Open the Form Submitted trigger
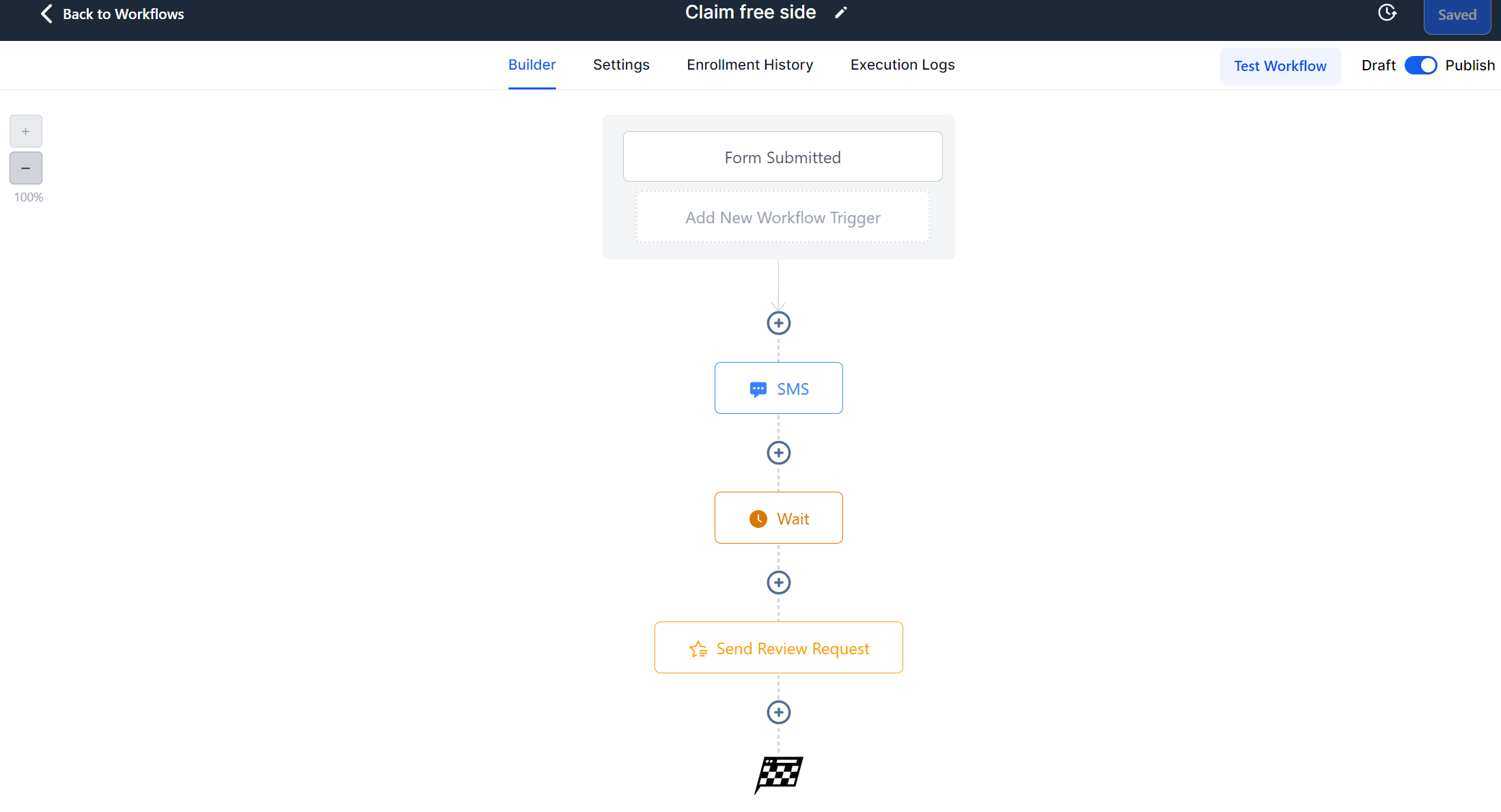Image resolution: width=1501 pixels, height=812 pixels. point(783,157)
